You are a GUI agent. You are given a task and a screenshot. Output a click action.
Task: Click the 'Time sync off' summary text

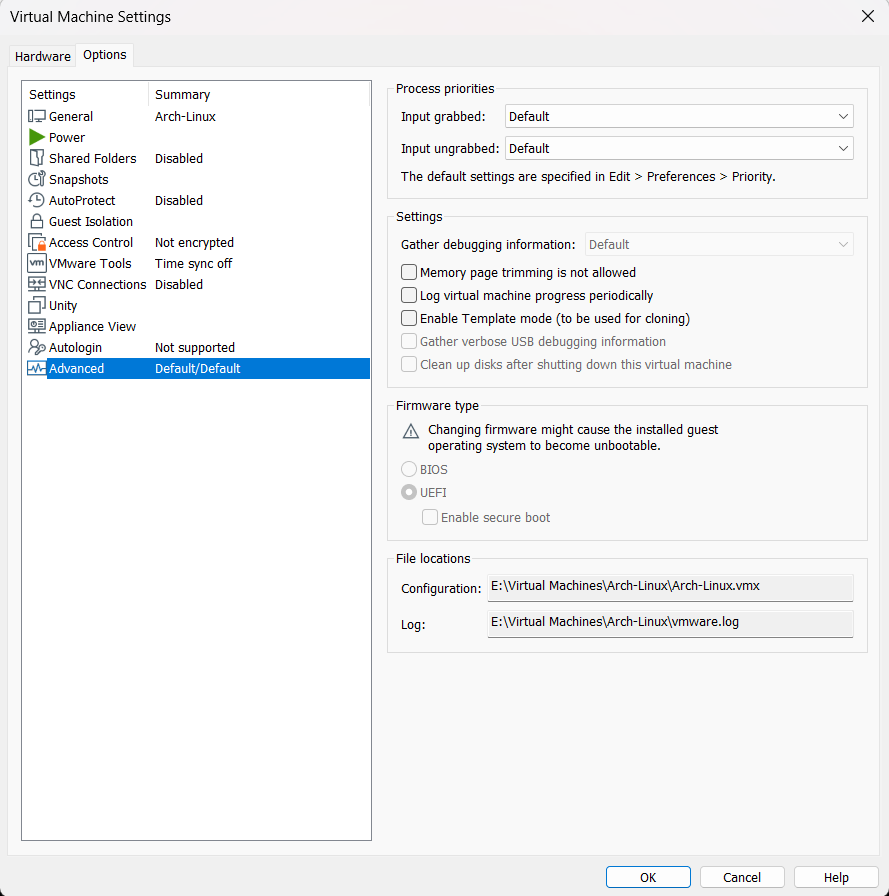pyautogui.click(x=193, y=263)
